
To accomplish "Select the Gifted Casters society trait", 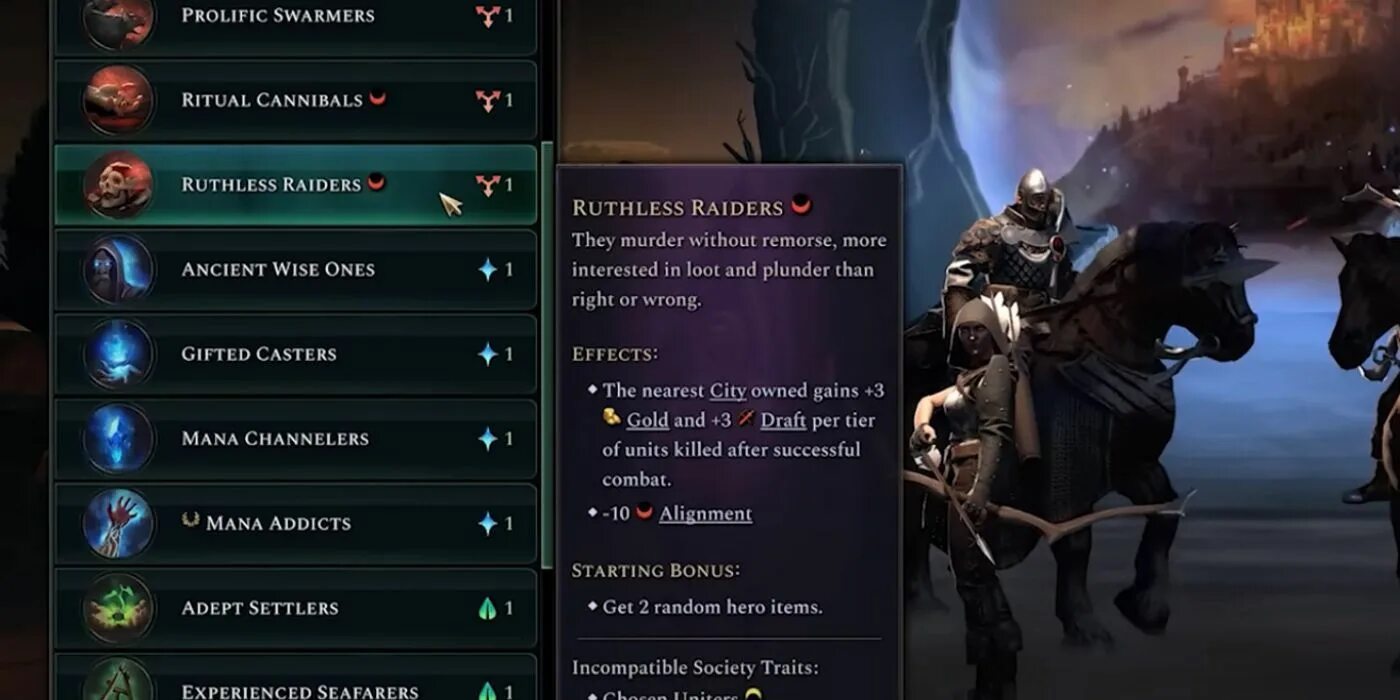I will click(295, 354).
